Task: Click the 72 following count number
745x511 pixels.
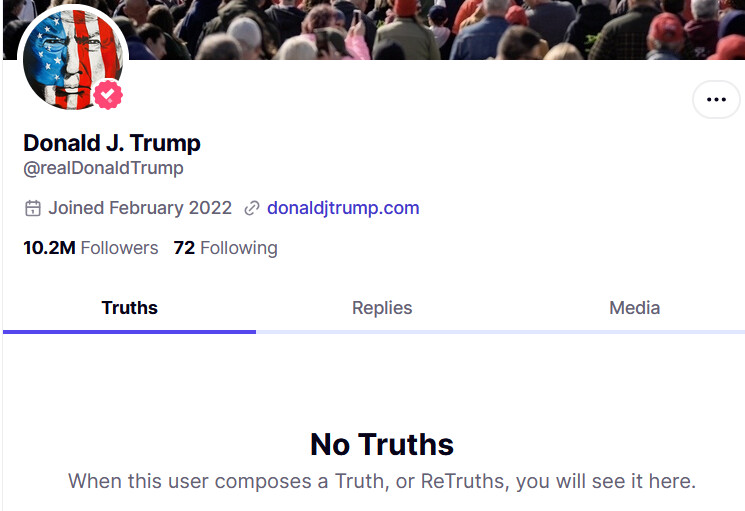Action: coord(184,248)
